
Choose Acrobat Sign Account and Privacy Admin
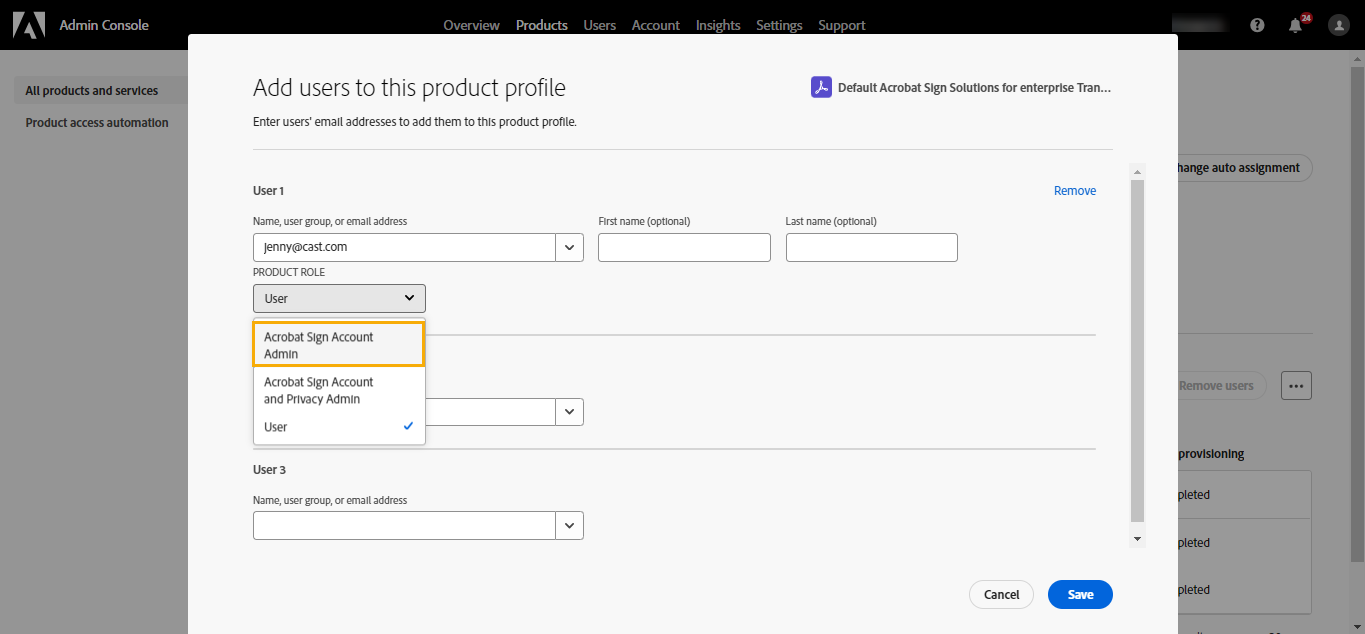tap(339, 390)
